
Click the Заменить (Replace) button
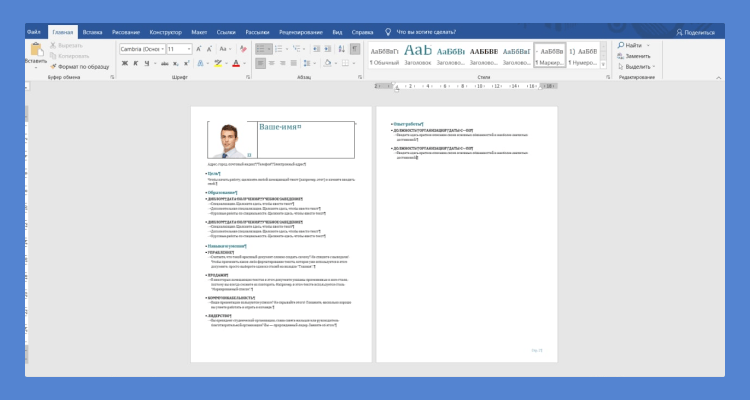coord(636,56)
